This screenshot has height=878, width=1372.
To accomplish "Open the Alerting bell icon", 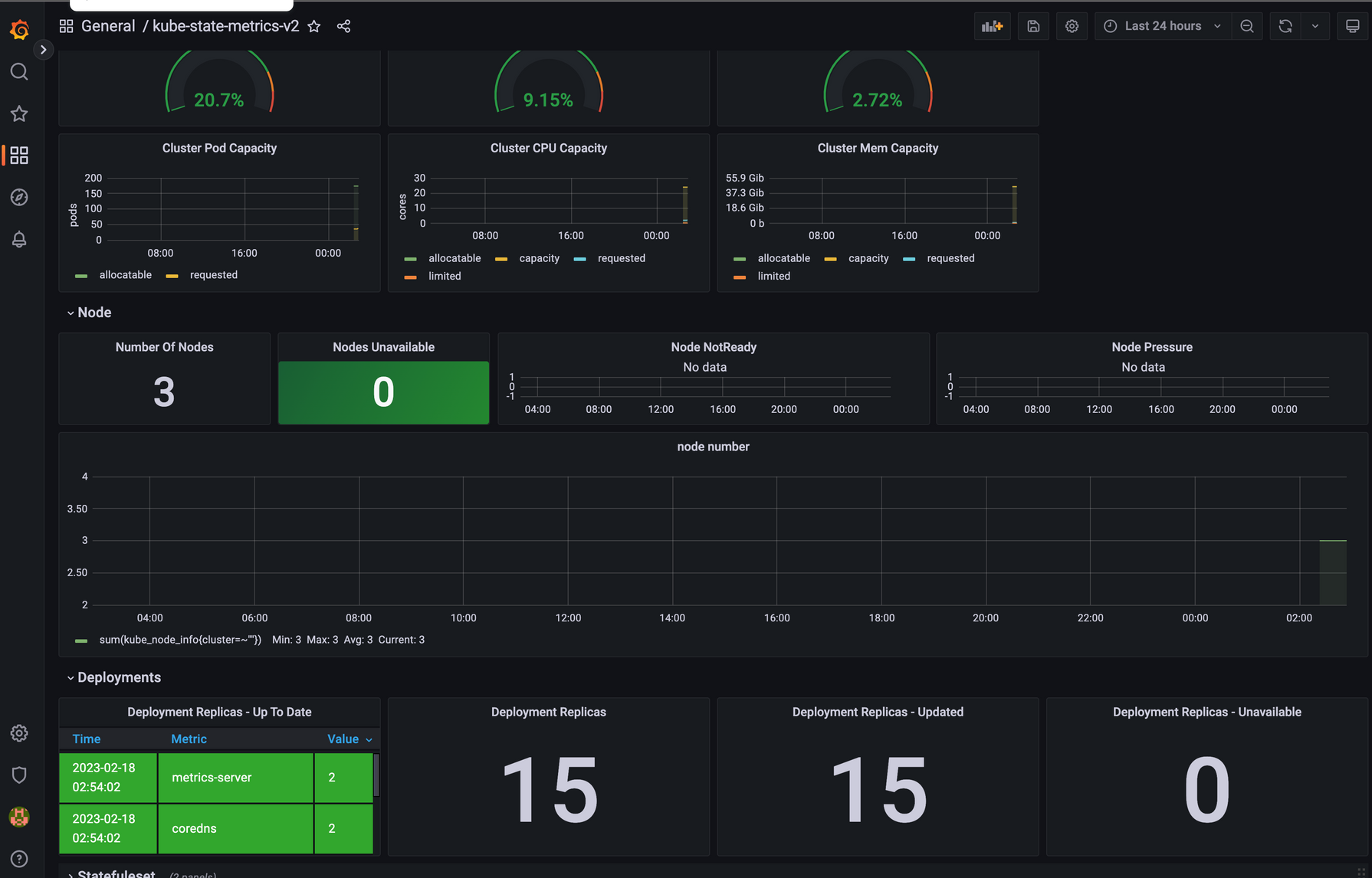I will (19, 239).
